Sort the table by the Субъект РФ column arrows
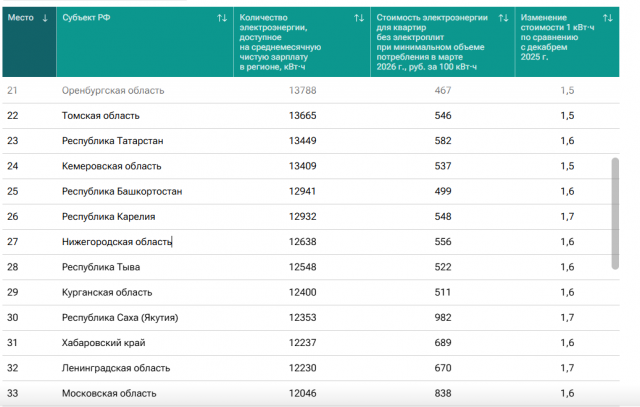Image resolution: width=640 pixels, height=407 pixels. coord(222,18)
